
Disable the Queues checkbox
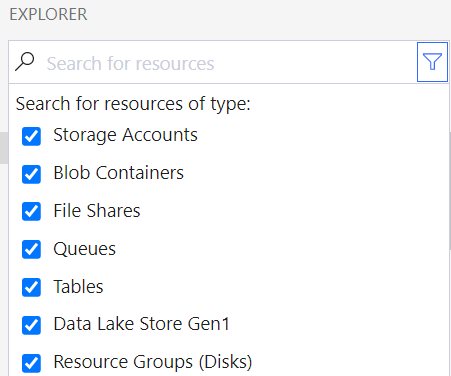[31, 249]
